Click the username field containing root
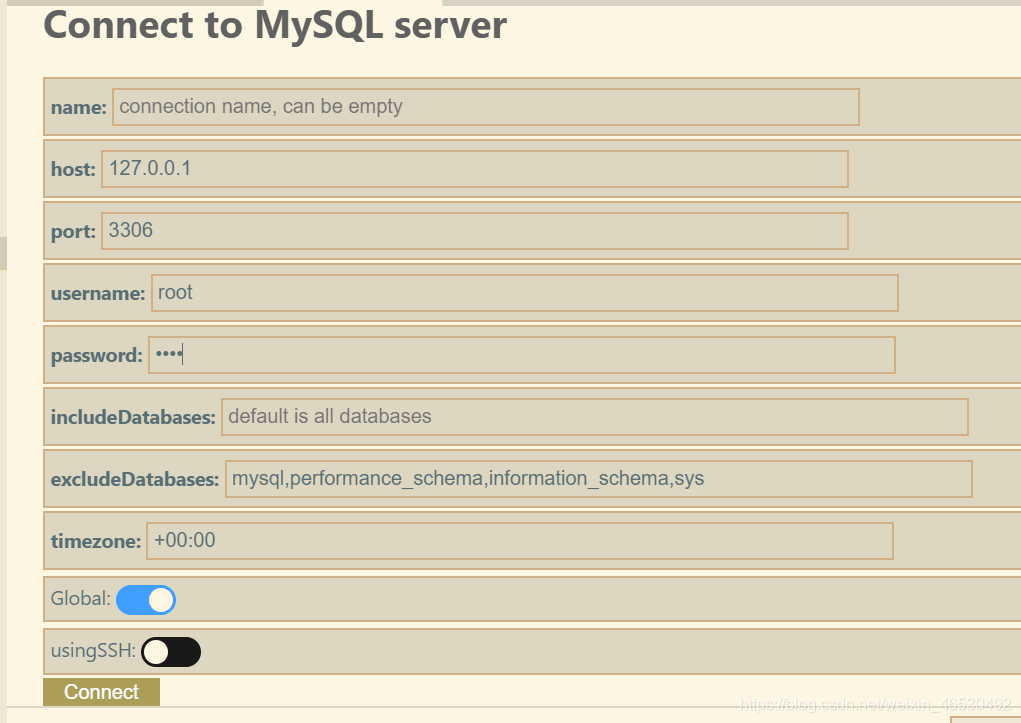The height and width of the screenshot is (723, 1021). pos(525,293)
